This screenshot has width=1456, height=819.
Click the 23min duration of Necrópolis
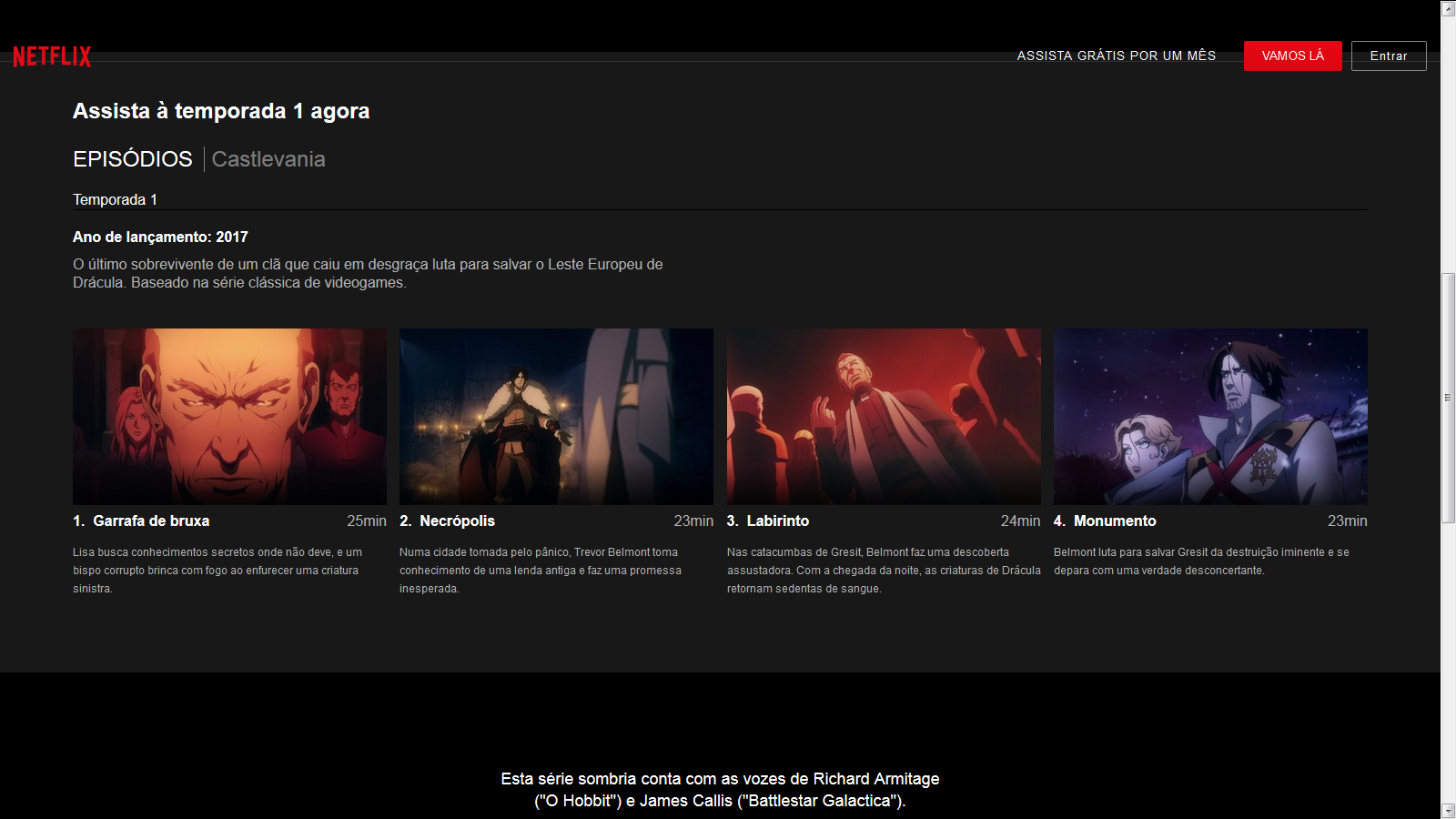click(693, 521)
